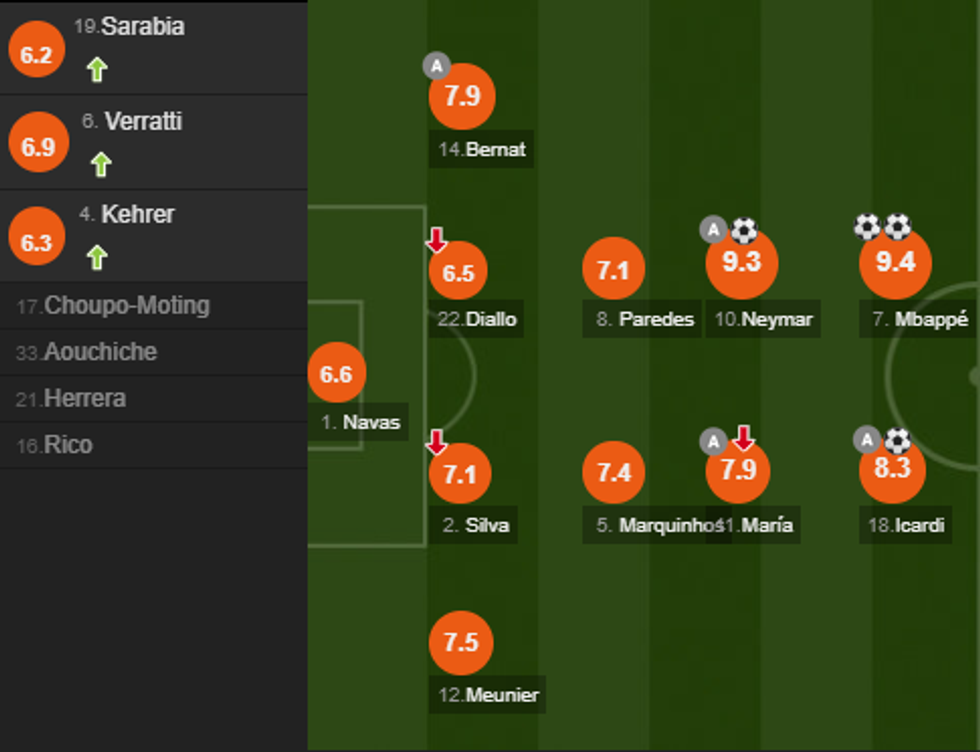
Task: Click Marquinhos's 7.4 rating badge
Action: [614, 473]
